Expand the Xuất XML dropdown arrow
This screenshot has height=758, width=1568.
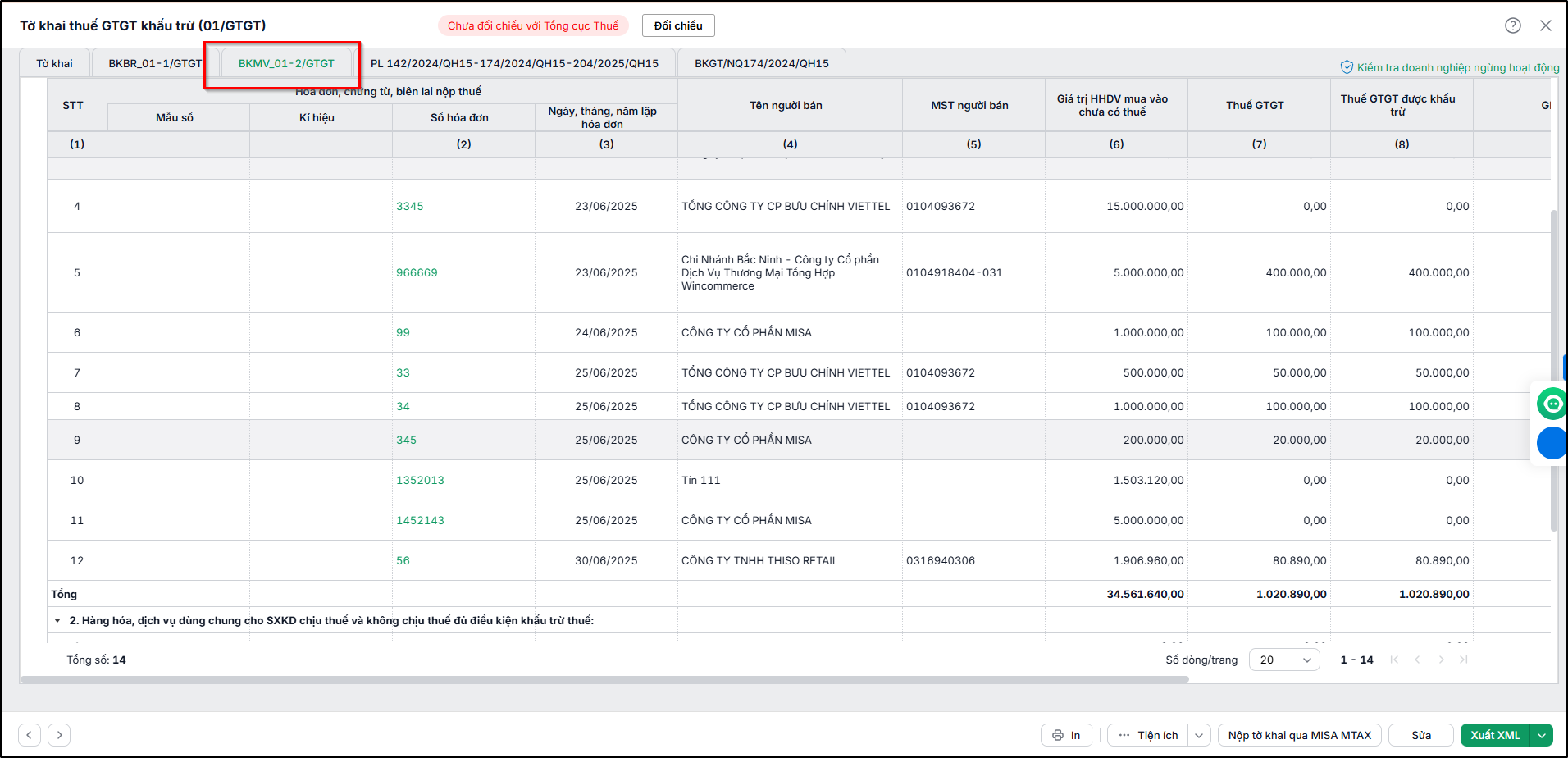(x=1542, y=735)
